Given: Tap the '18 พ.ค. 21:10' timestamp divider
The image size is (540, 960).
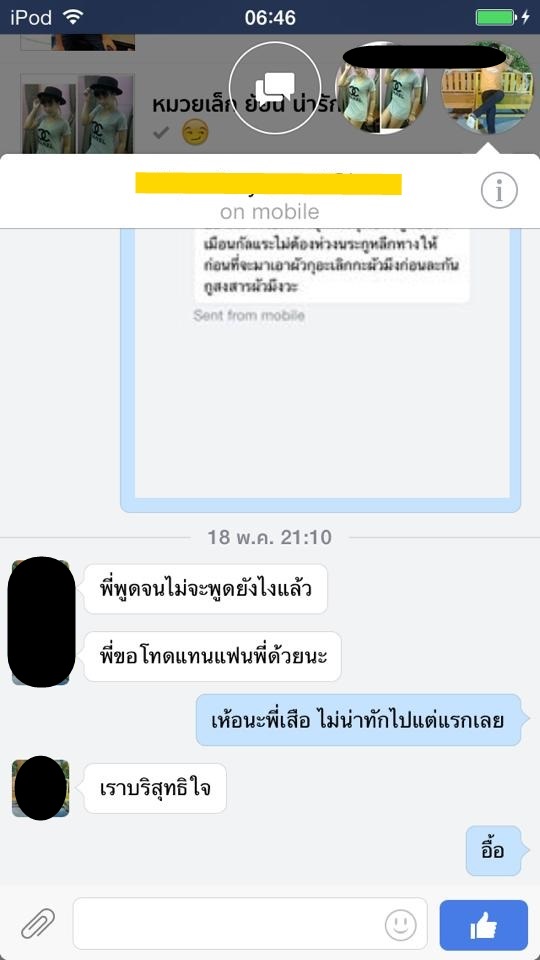Looking at the screenshot, I should [269, 538].
